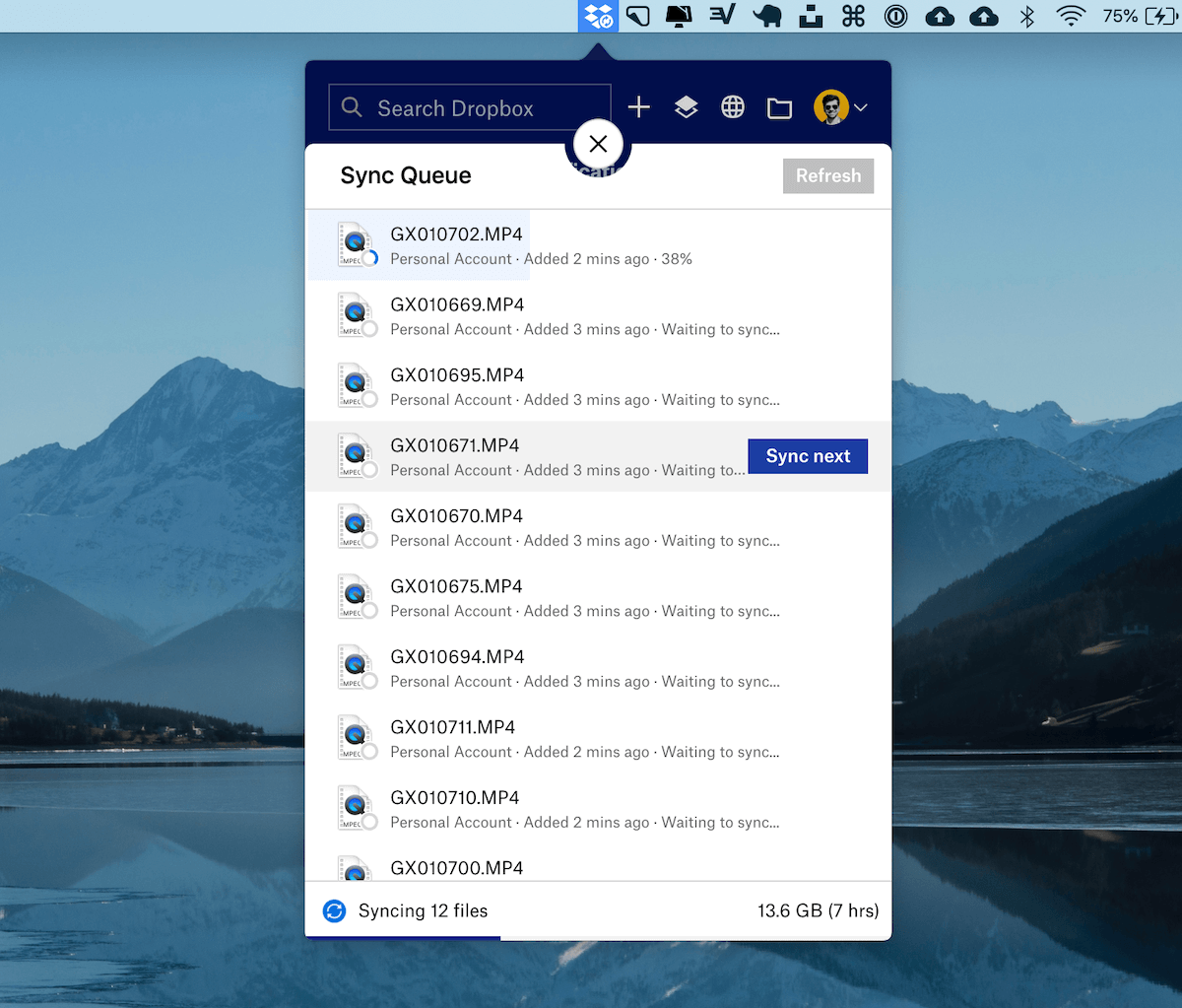The width and height of the screenshot is (1182, 1008).
Task: Click the magnifier icon in the search bar
Action: pyautogui.click(x=352, y=107)
